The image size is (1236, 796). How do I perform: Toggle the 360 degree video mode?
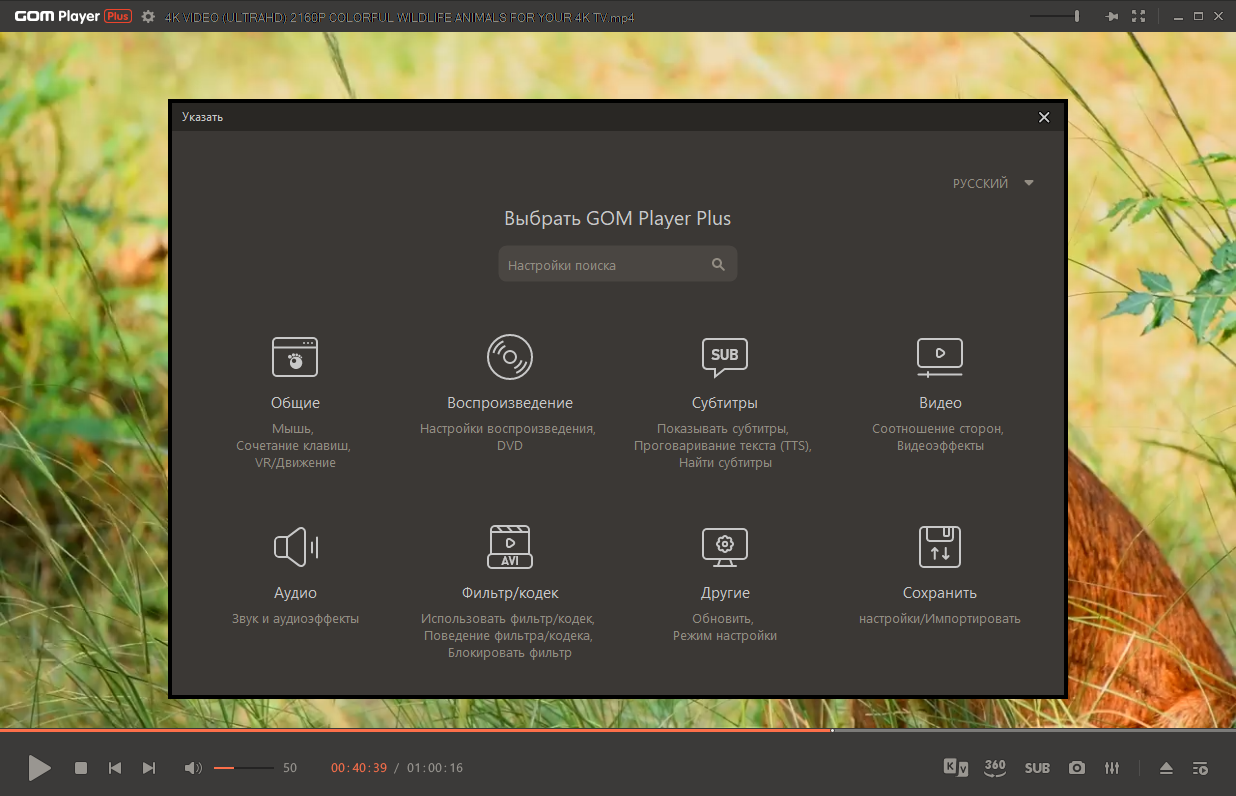point(995,767)
